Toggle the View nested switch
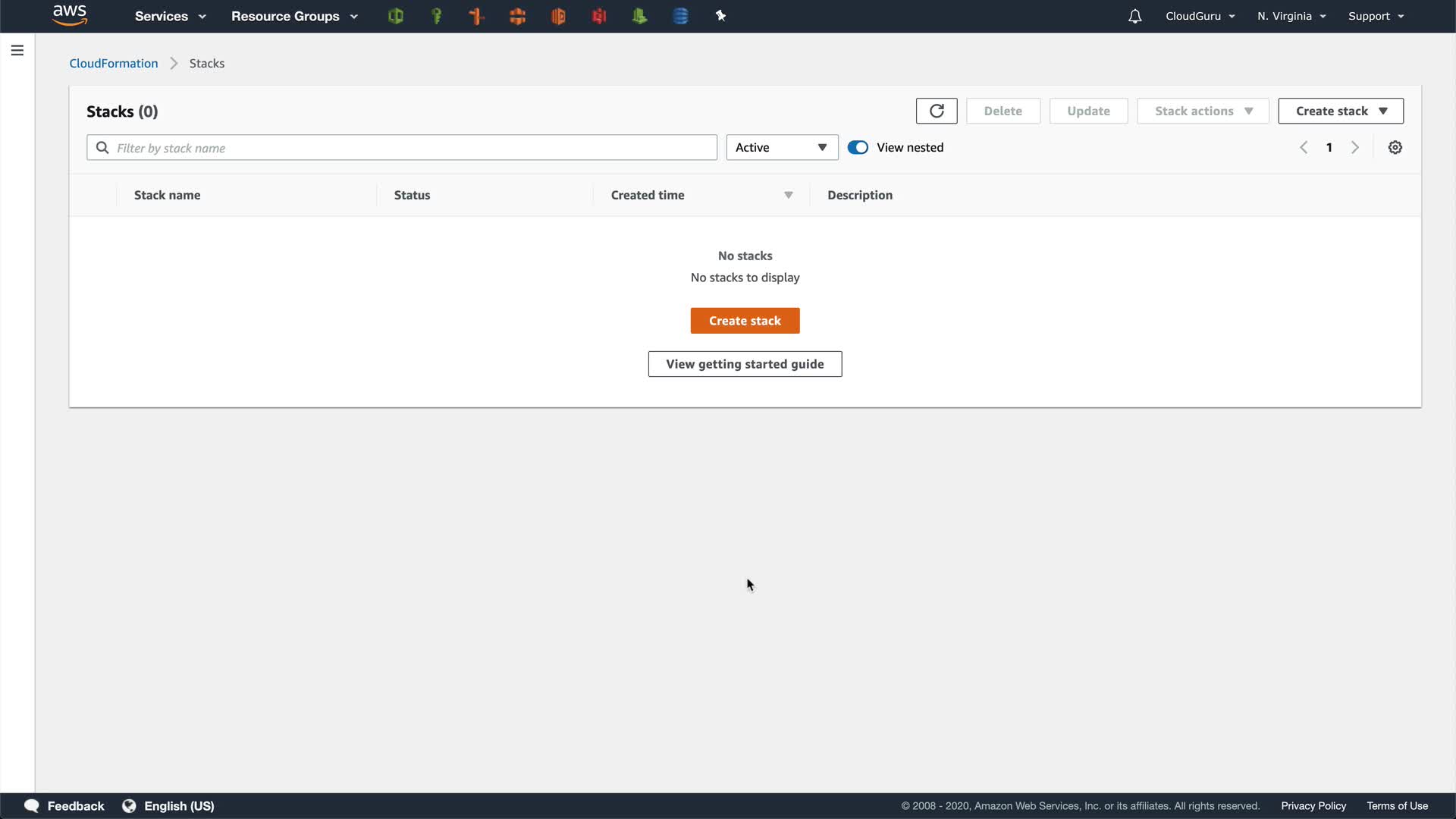 (858, 148)
